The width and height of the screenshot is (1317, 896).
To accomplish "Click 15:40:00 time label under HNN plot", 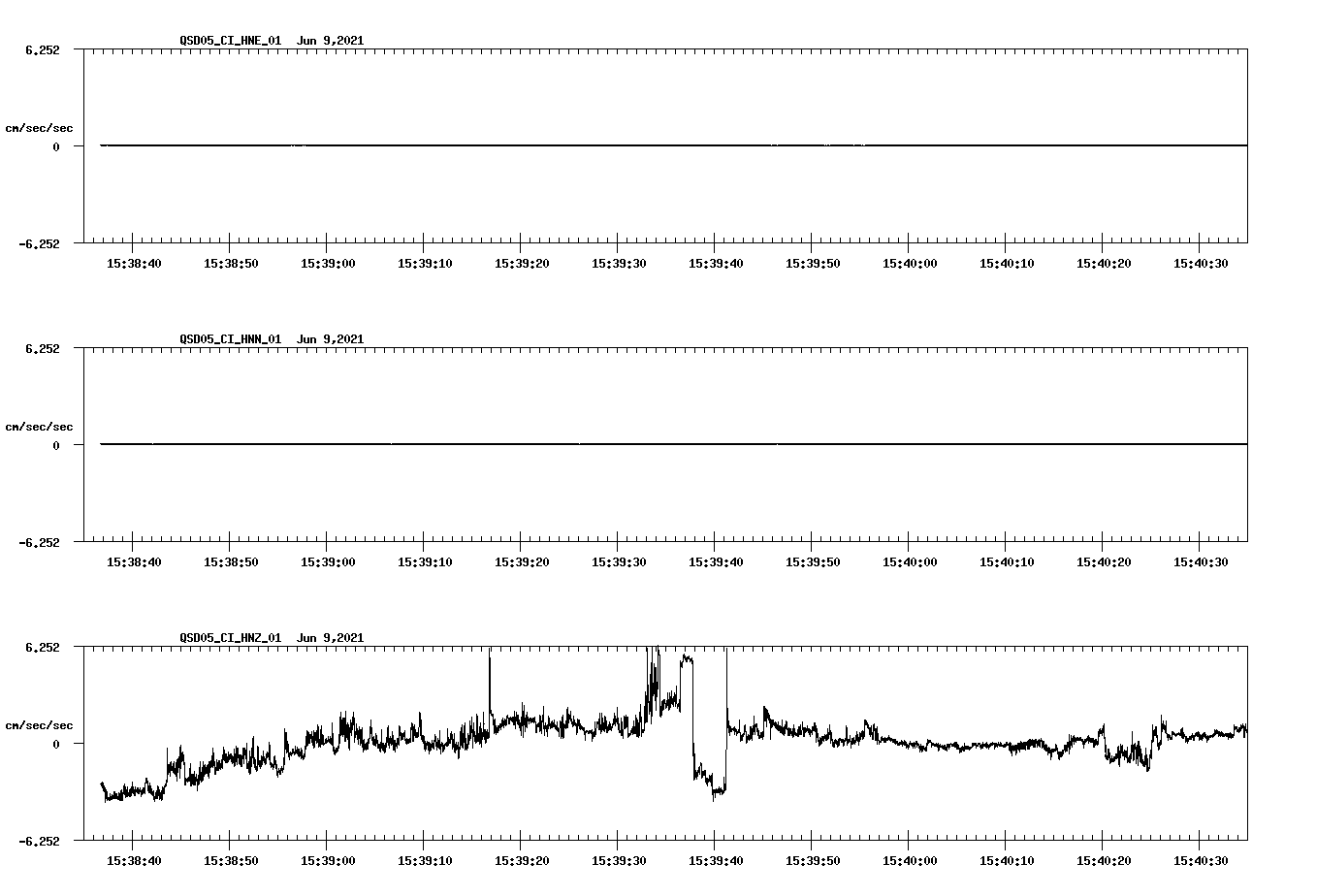I will [x=910, y=562].
